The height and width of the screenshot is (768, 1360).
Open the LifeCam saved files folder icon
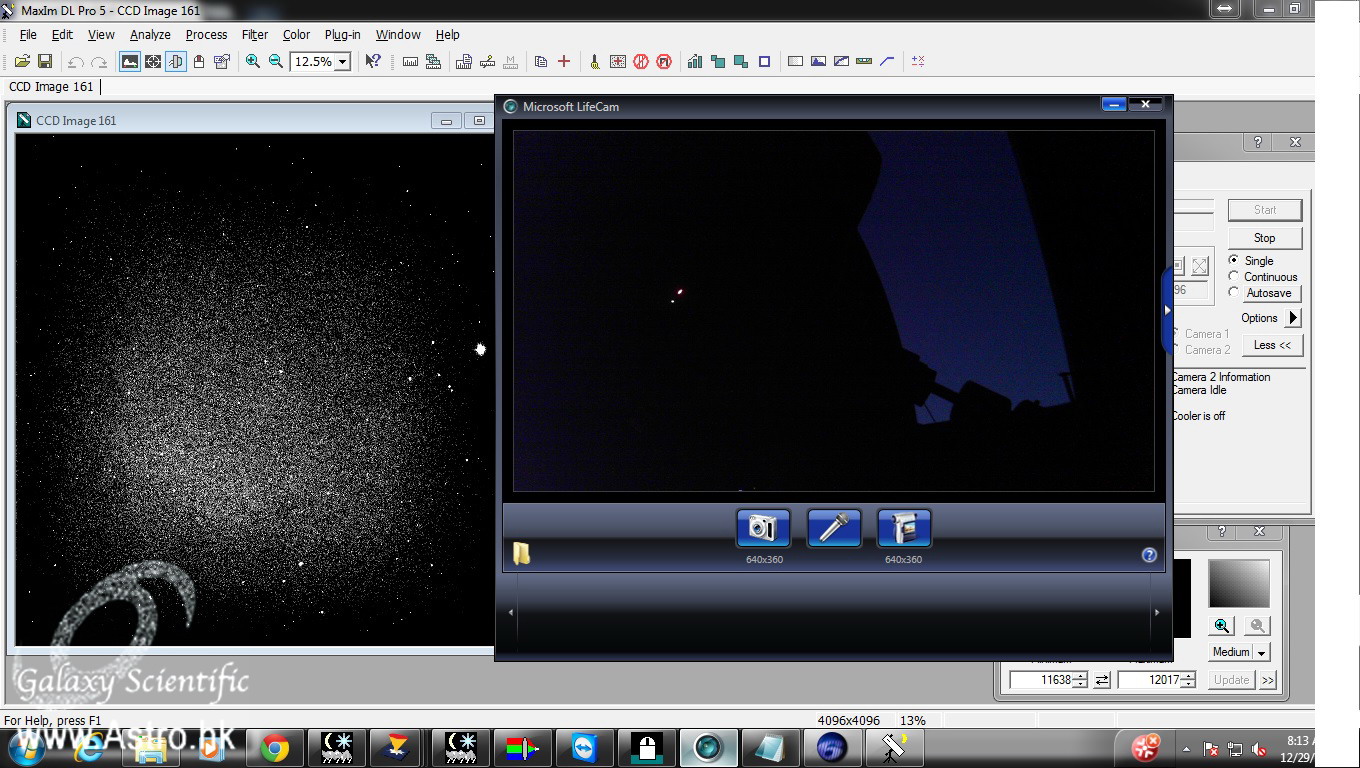point(522,554)
